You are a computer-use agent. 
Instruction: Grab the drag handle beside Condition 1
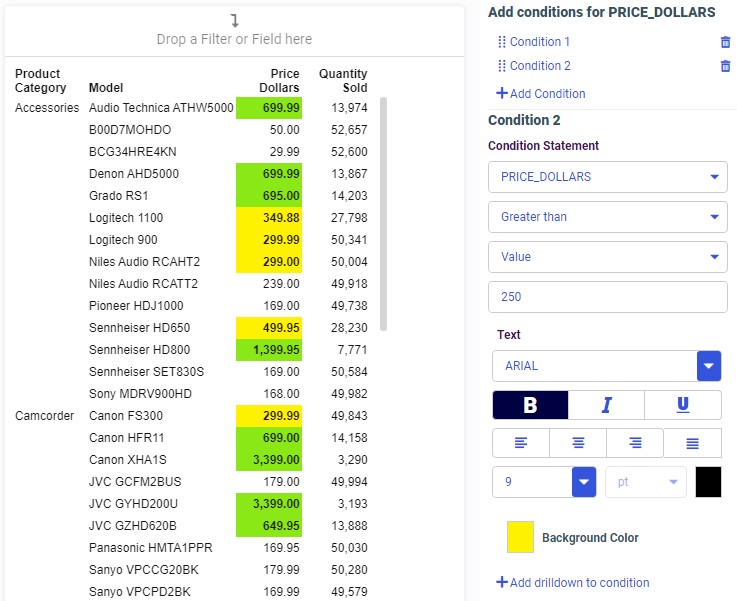[x=501, y=42]
